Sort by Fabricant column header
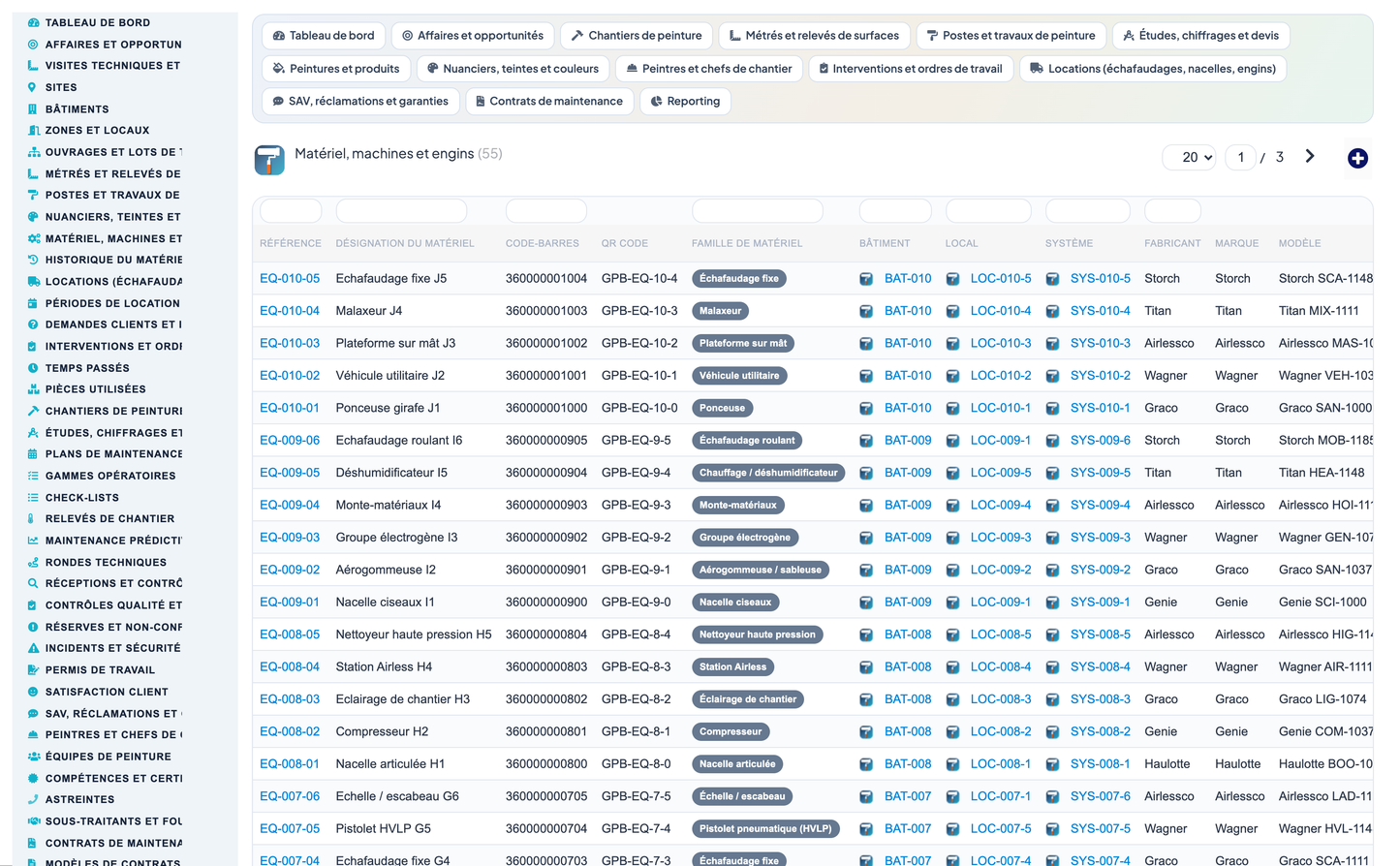This screenshot has height=866, width=1400. click(1172, 243)
